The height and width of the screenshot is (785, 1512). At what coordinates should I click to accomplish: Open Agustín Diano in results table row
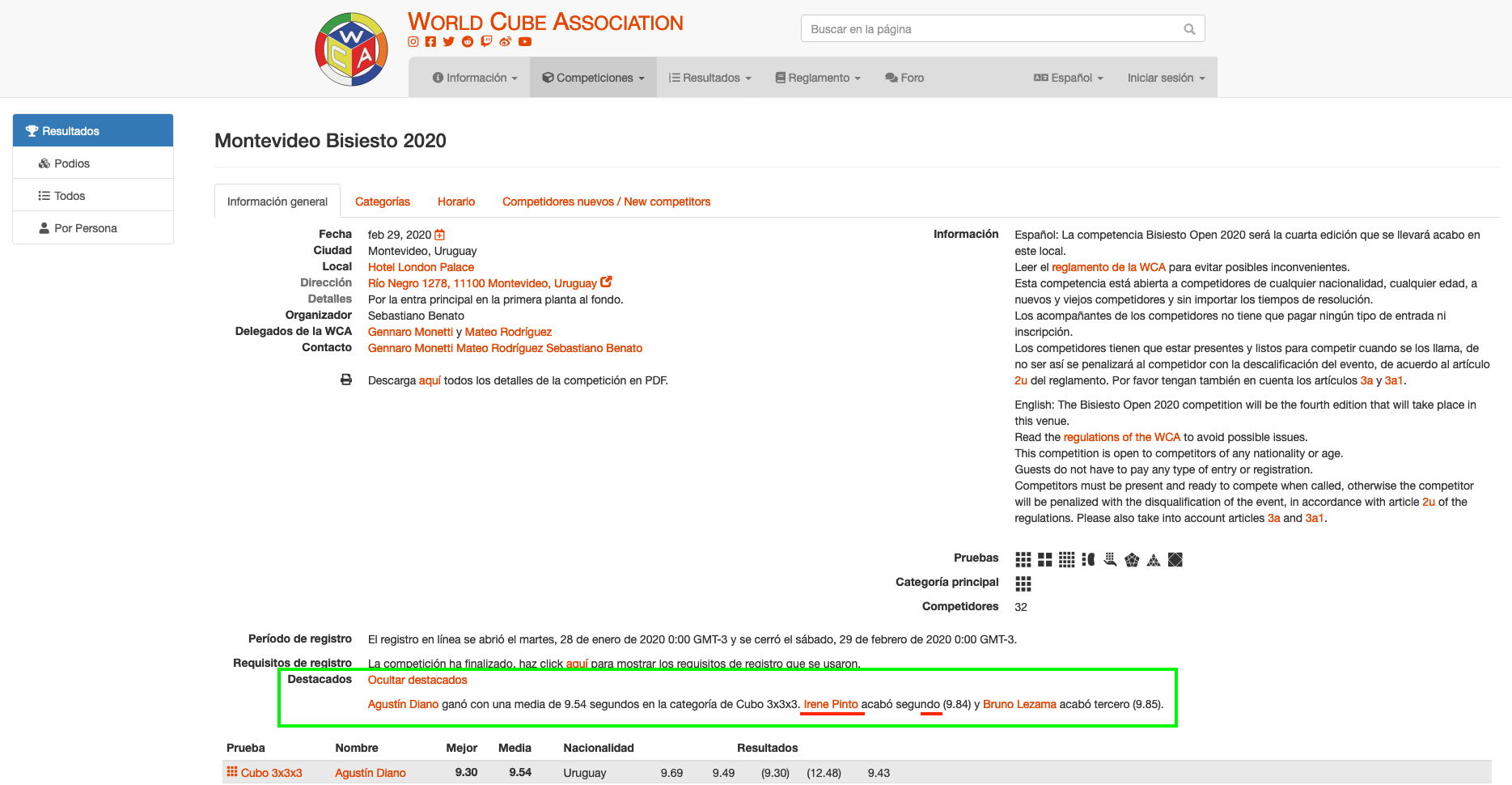[371, 773]
